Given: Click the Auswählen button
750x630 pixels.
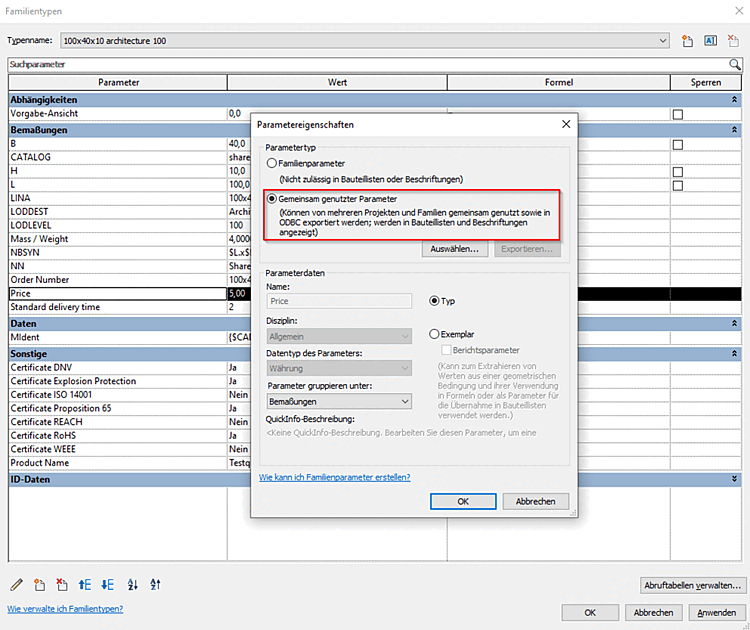Looking at the screenshot, I should click(x=454, y=249).
